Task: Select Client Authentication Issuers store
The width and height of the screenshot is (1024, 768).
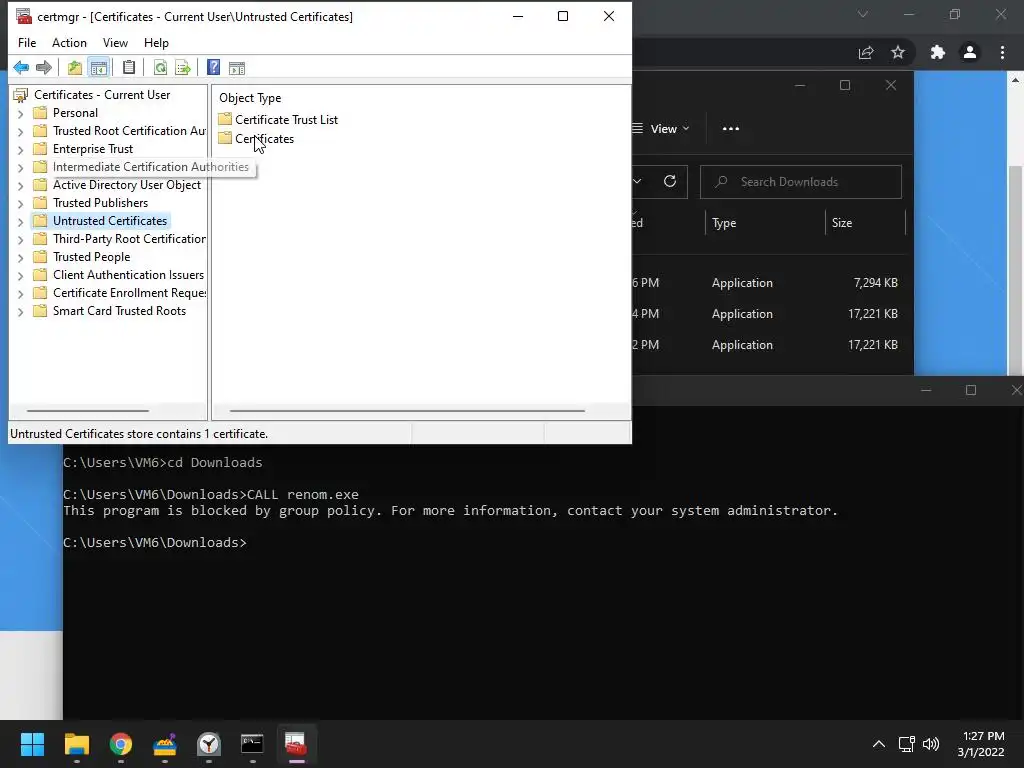Action: point(129,275)
